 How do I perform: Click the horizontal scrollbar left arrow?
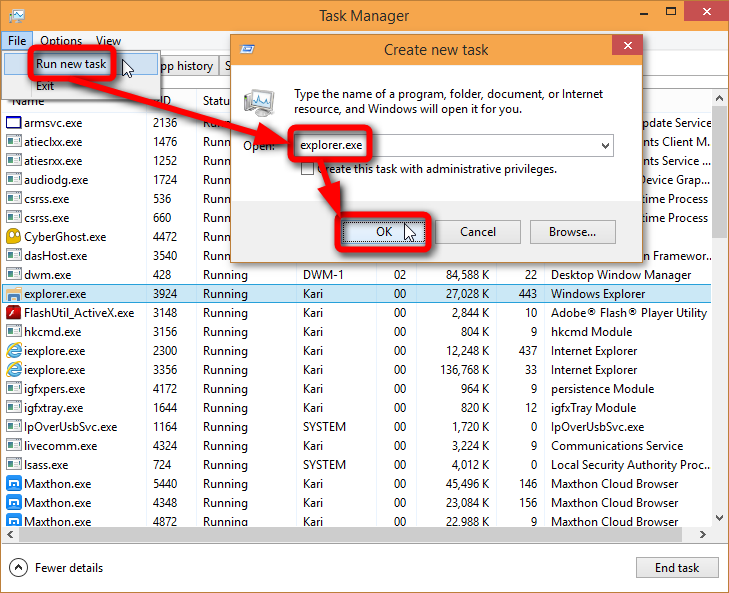point(10,534)
